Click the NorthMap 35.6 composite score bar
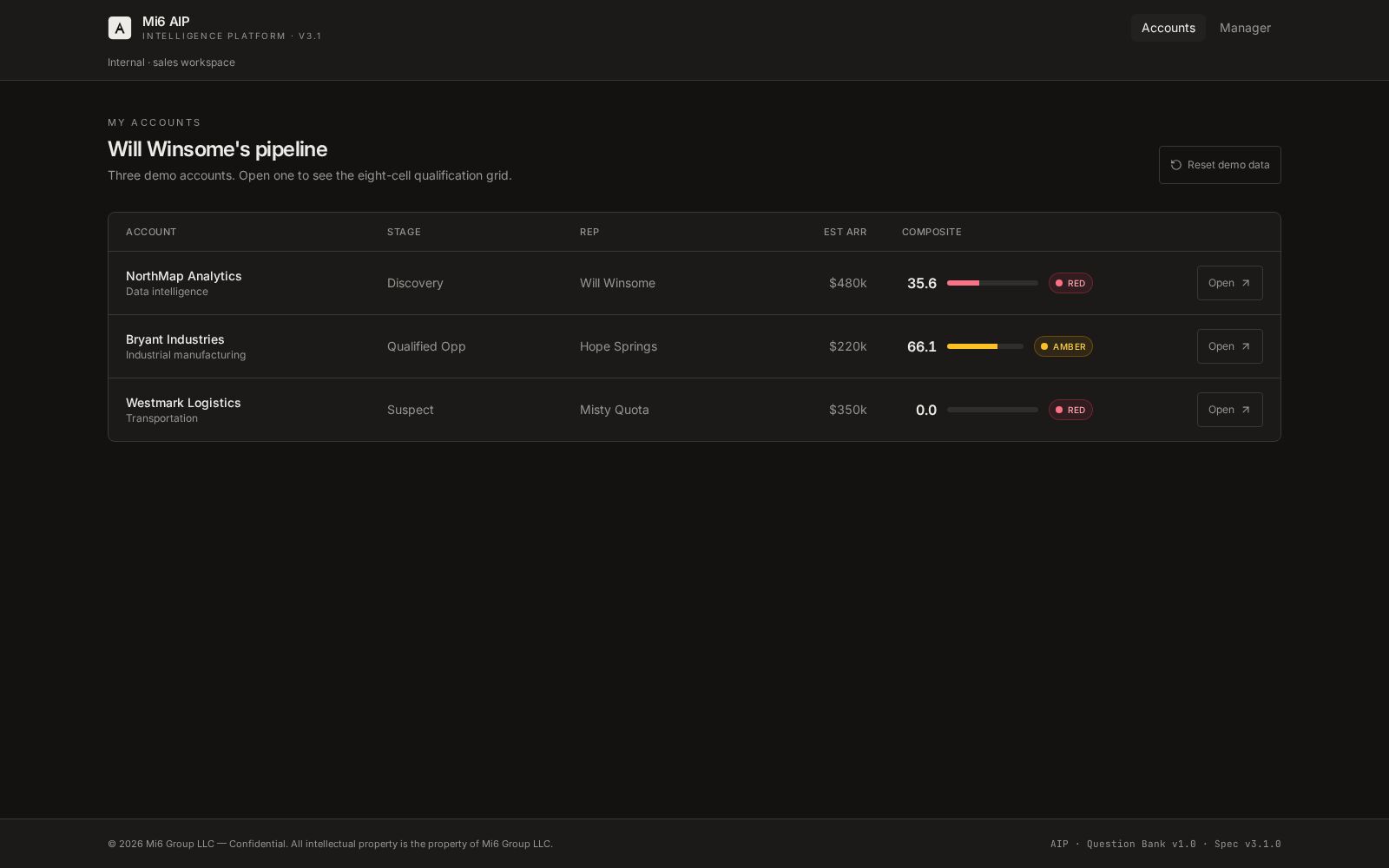 tap(992, 283)
